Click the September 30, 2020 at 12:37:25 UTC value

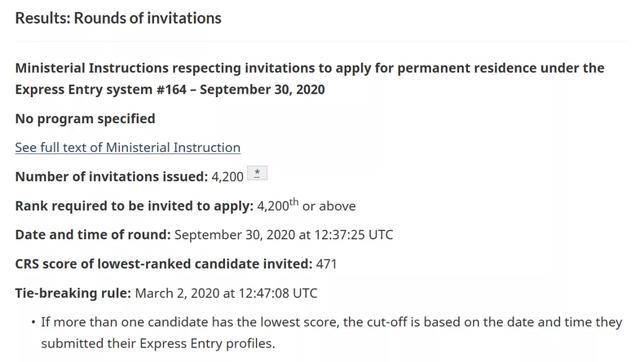(x=284, y=235)
